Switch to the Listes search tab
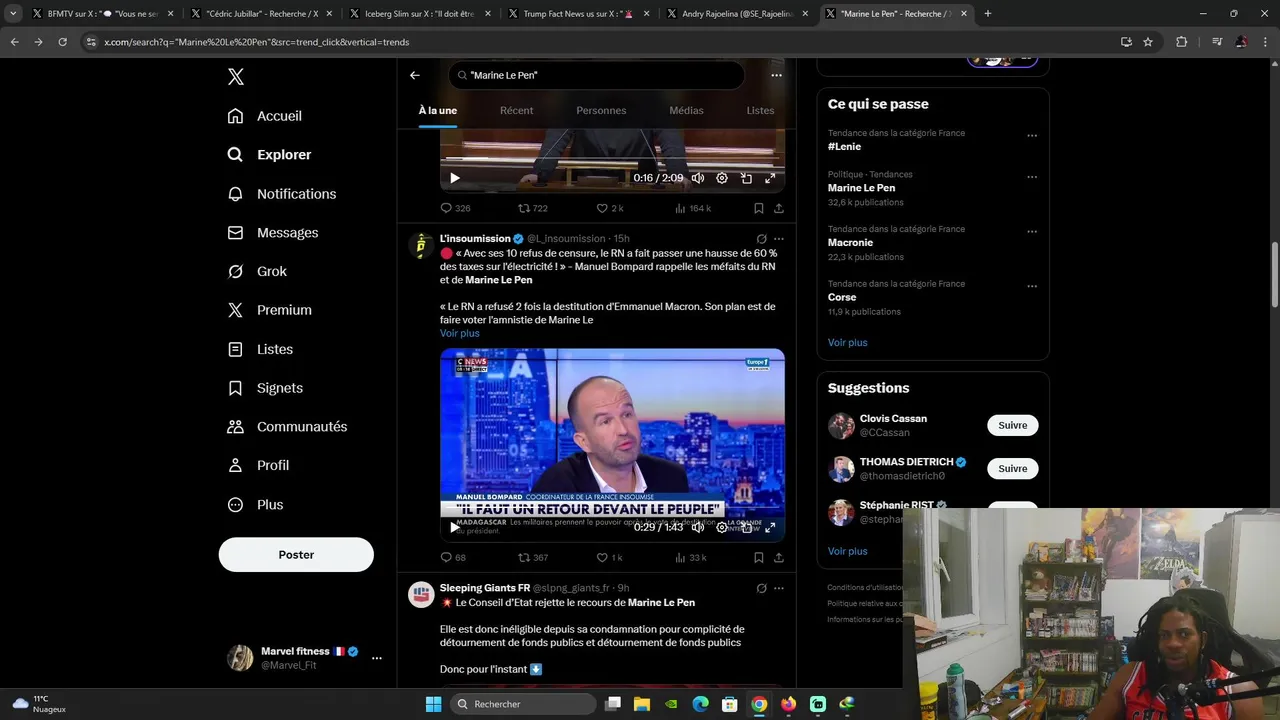 (x=760, y=111)
